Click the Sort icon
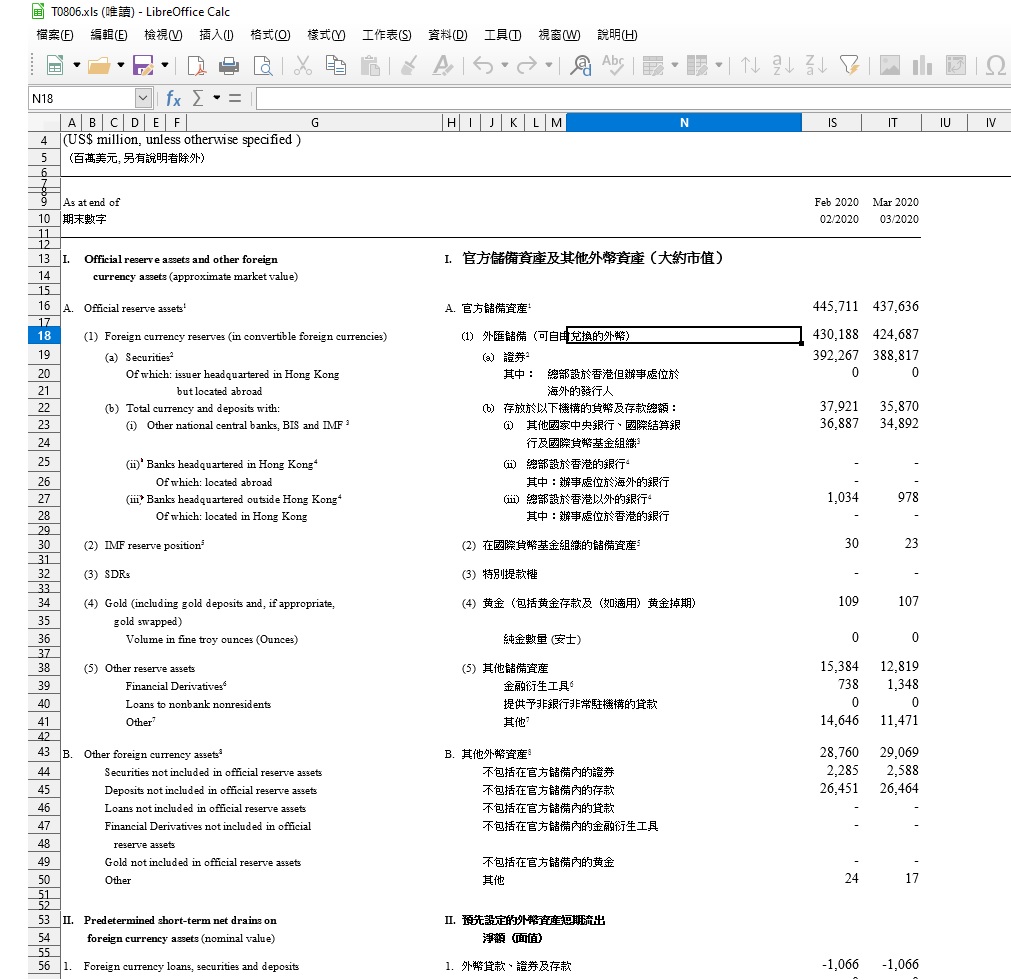This screenshot has width=1011, height=980. coord(751,65)
